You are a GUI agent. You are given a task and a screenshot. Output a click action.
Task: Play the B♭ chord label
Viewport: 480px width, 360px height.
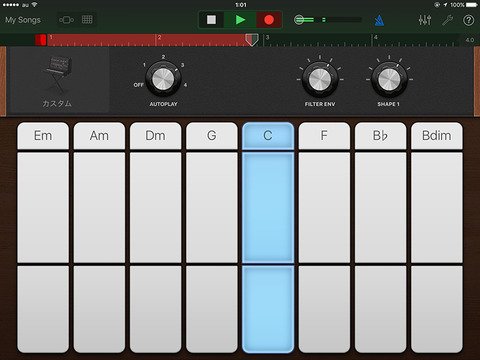(380, 136)
